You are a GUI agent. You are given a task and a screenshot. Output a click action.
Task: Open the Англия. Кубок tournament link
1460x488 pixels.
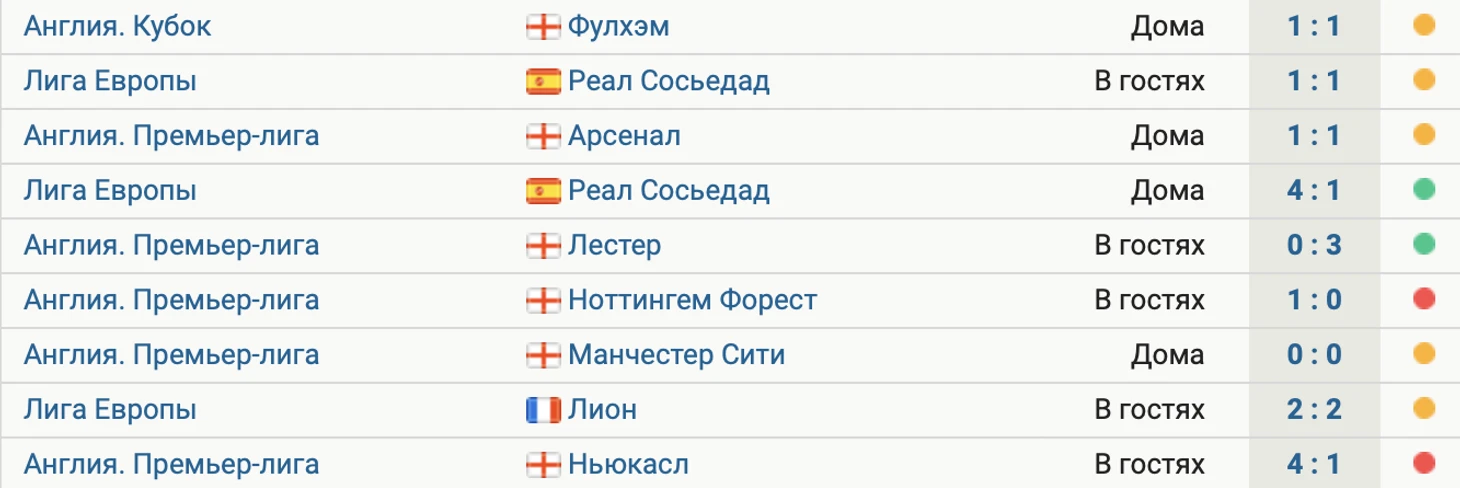[x=118, y=27]
